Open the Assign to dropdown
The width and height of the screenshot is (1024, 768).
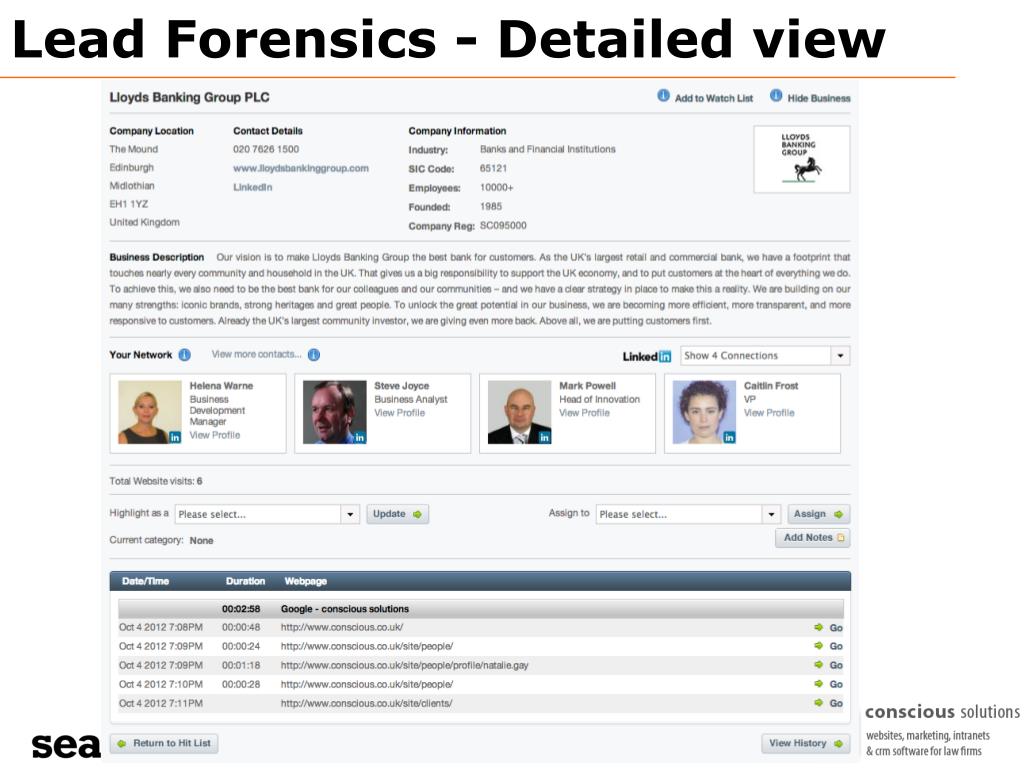pyautogui.click(x=688, y=514)
